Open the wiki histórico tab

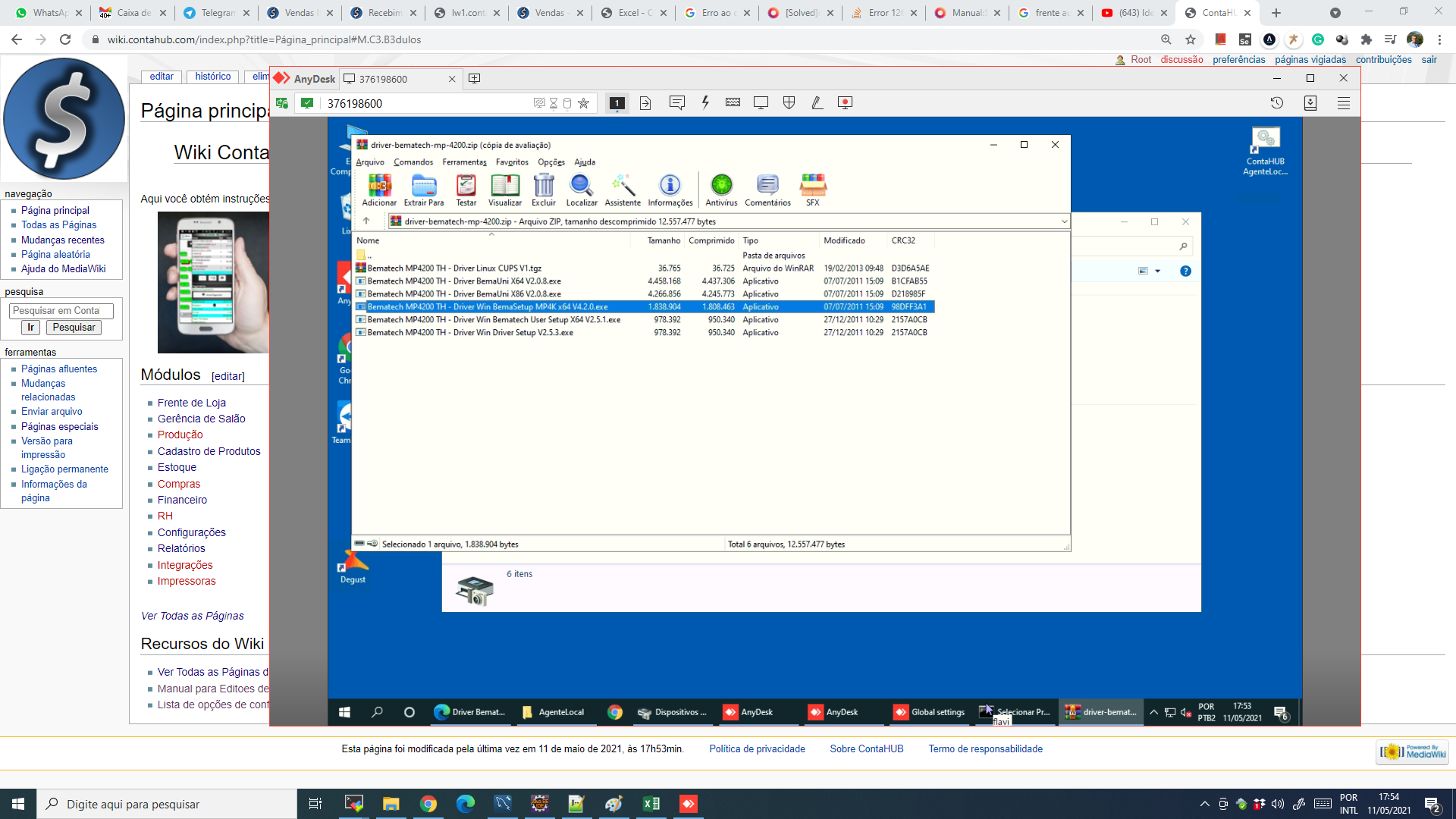(x=213, y=77)
